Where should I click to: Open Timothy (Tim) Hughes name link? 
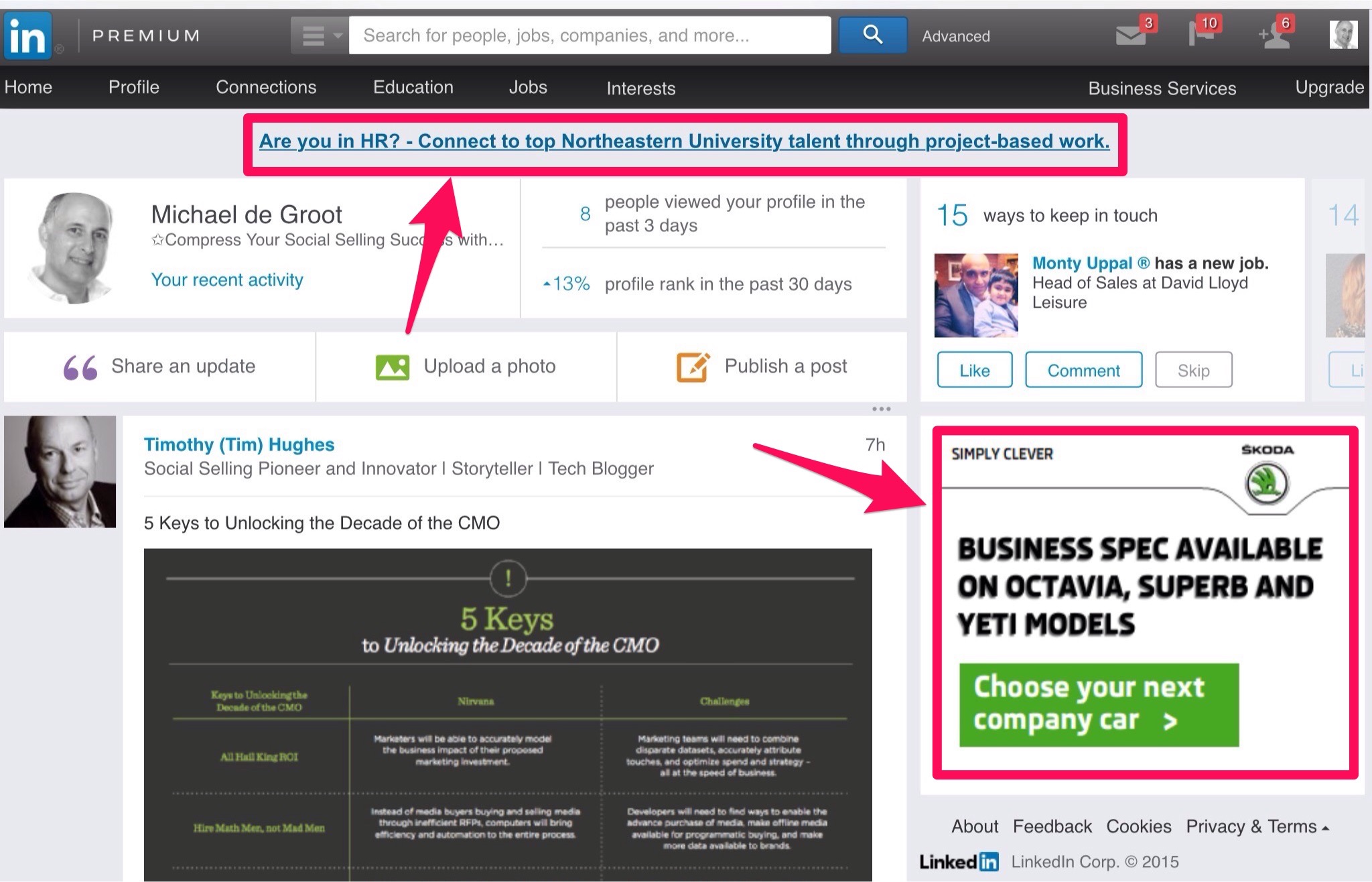click(239, 444)
